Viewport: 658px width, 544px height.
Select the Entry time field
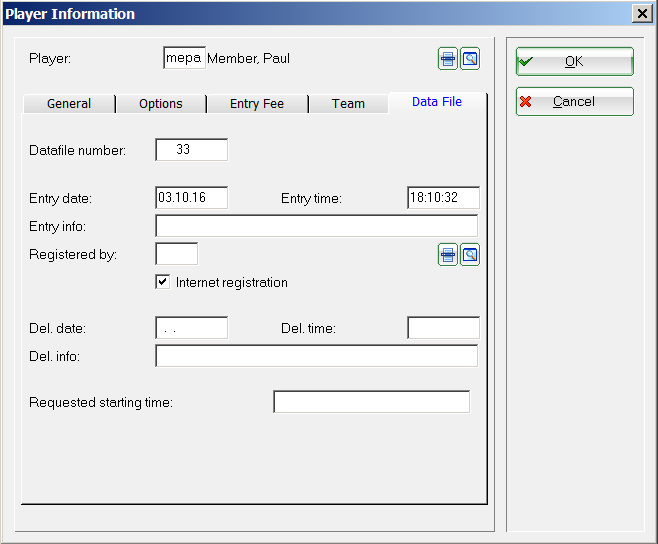click(443, 198)
